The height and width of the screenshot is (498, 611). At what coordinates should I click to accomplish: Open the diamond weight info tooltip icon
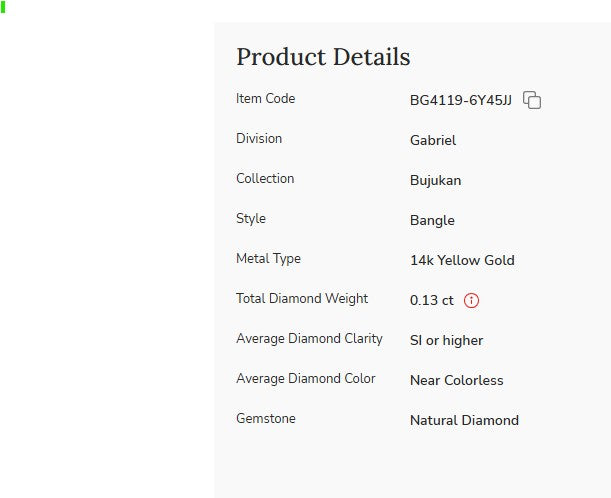pyautogui.click(x=472, y=300)
